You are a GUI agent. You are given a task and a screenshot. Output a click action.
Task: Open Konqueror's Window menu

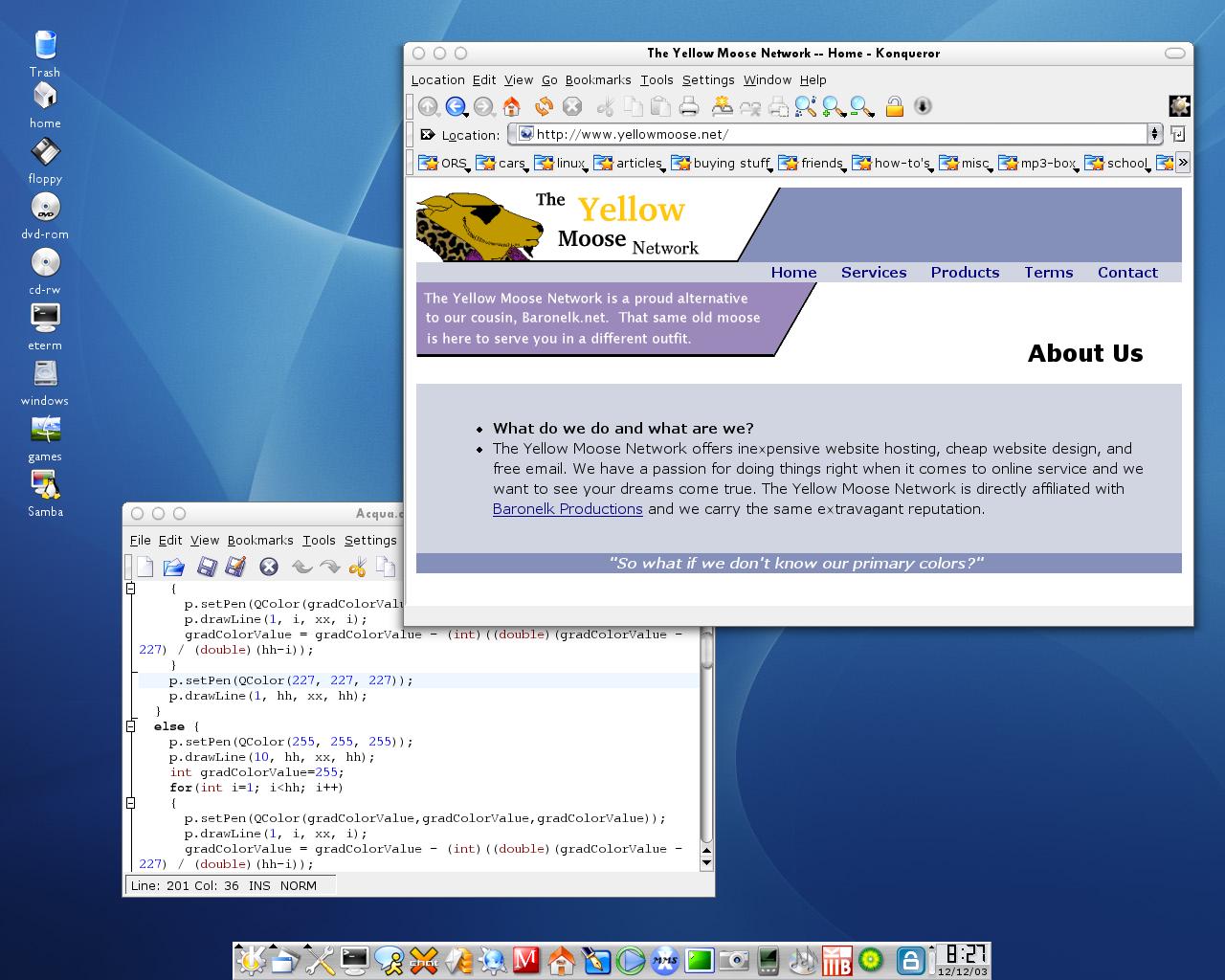point(768,80)
